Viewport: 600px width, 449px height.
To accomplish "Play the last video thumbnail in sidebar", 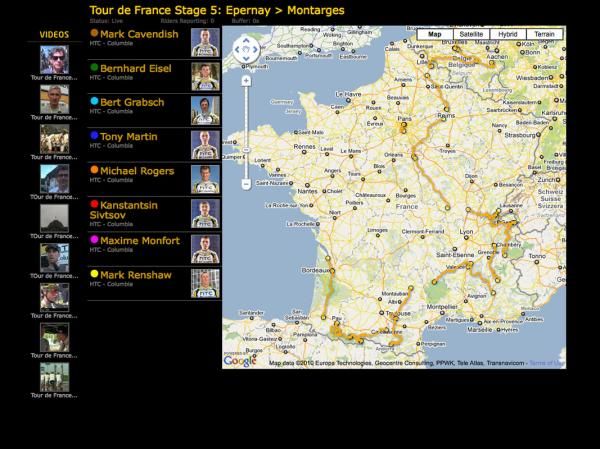I will coord(55,377).
